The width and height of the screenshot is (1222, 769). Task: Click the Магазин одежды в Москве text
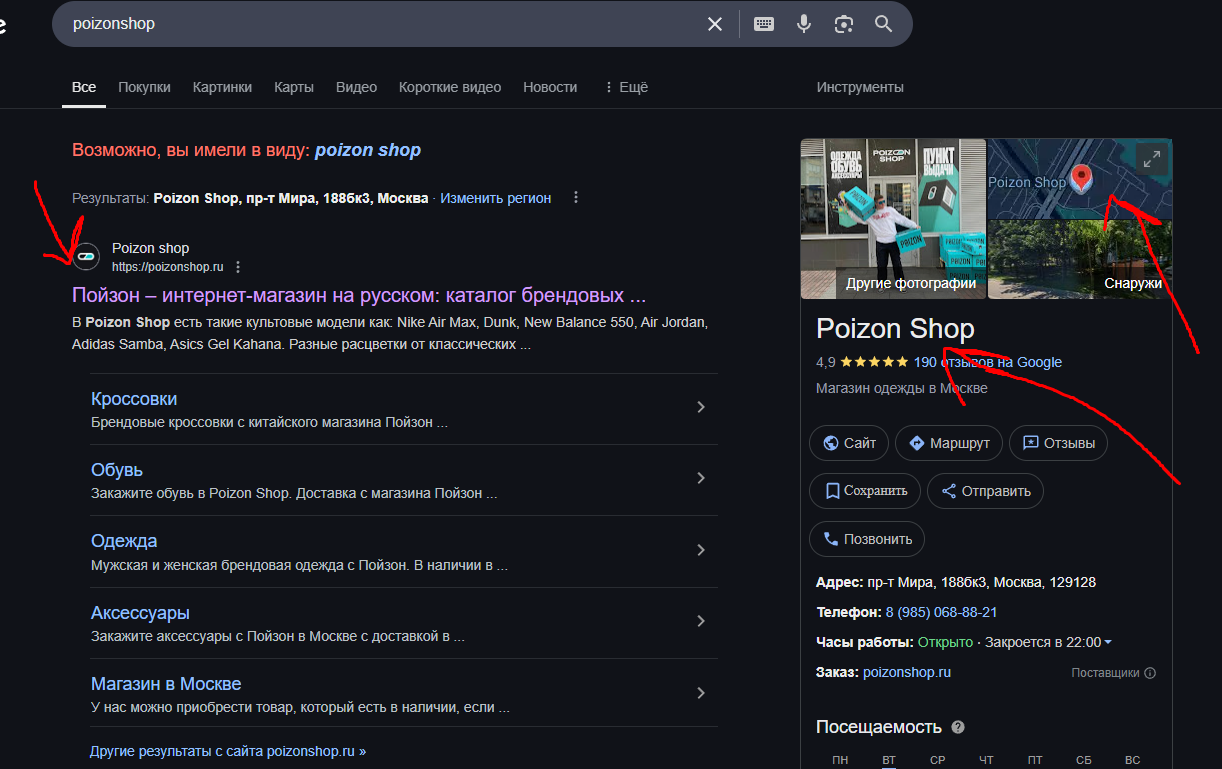pyautogui.click(x=902, y=388)
